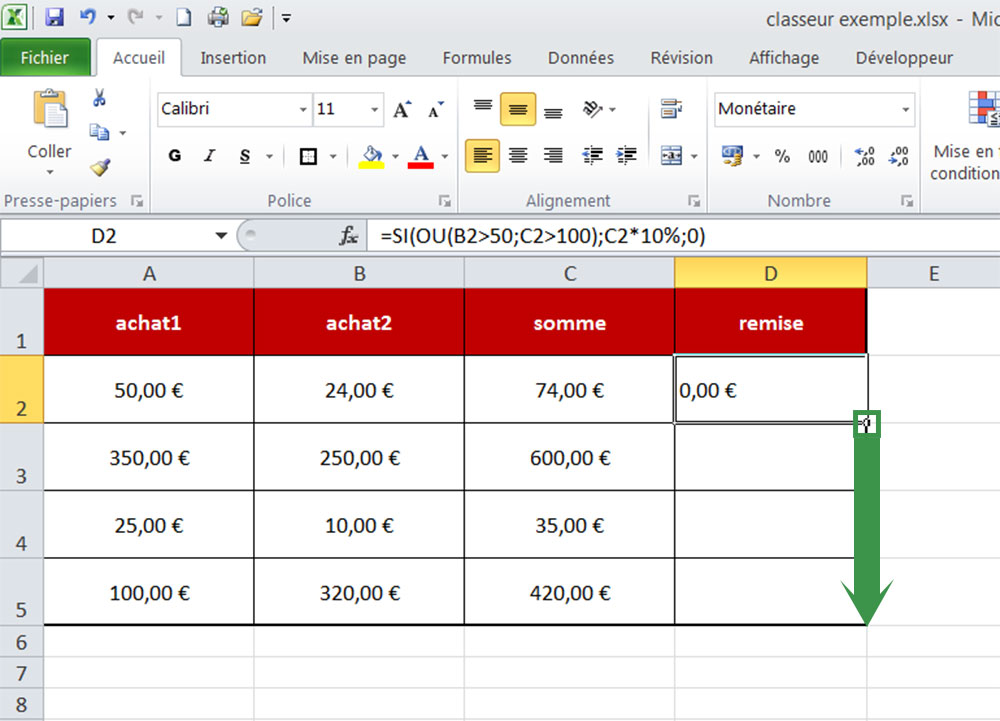Toggle Bold G button
Viewport: 1000px width, 721px height.
pos(175,156)
